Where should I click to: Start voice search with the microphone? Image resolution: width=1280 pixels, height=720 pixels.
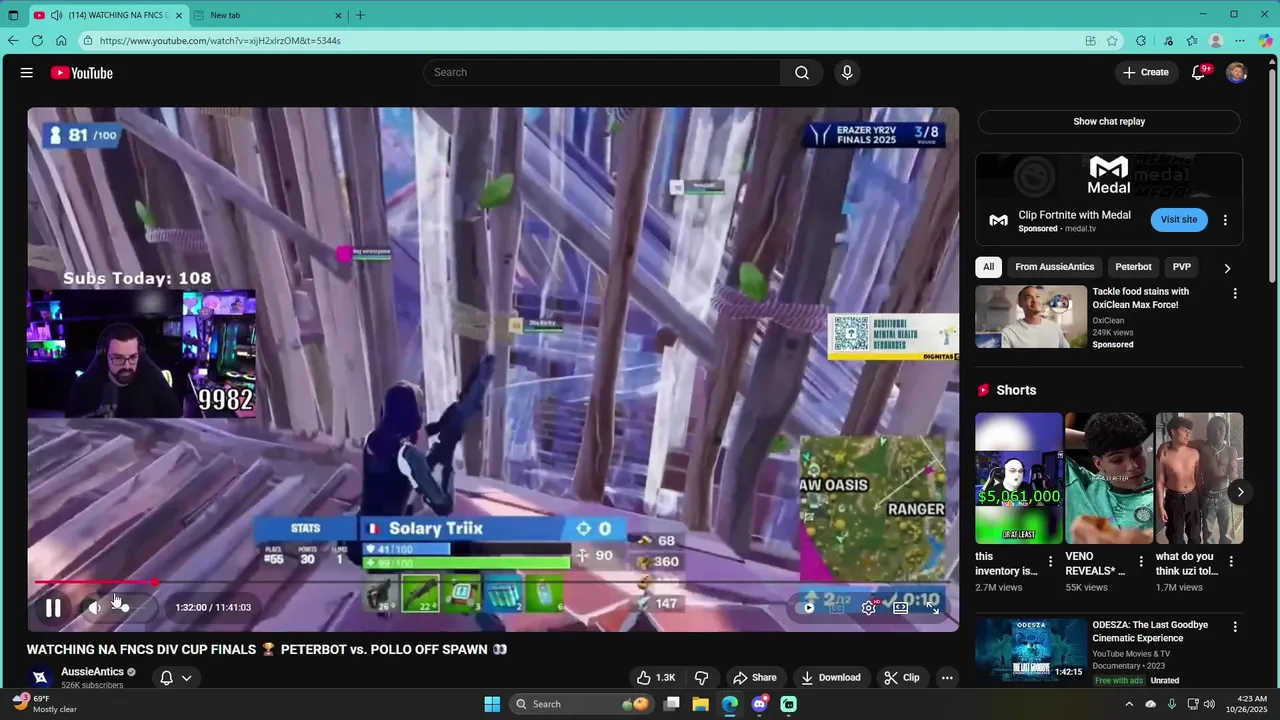[847, 72]
